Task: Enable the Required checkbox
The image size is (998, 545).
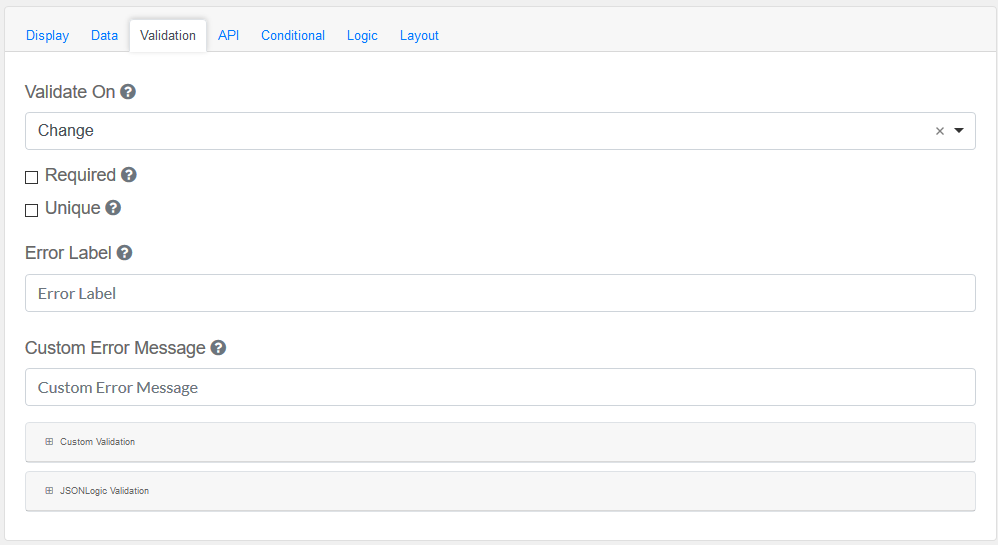Action: click(32, 177)
